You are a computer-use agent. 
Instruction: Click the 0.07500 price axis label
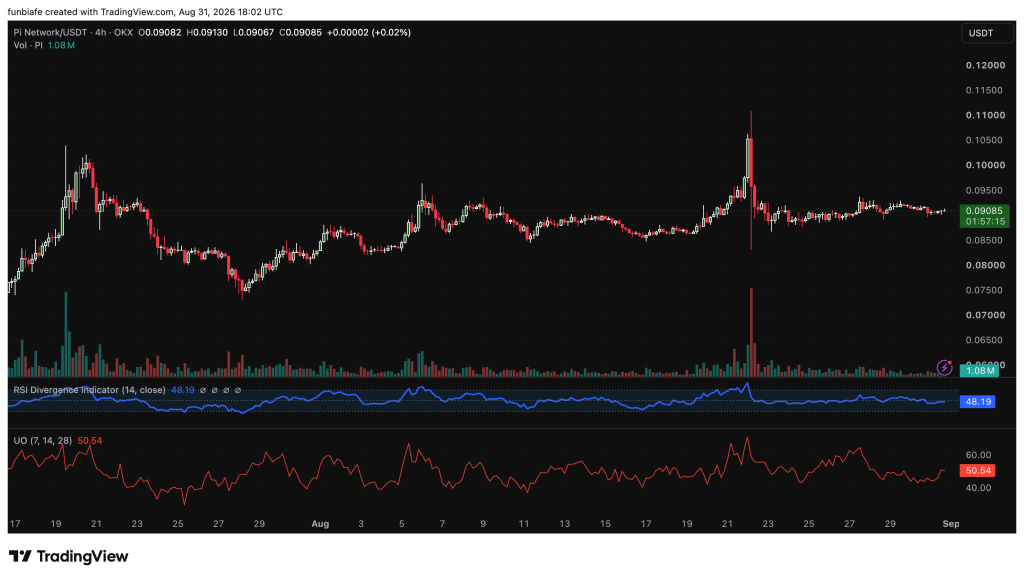[985, 290]
